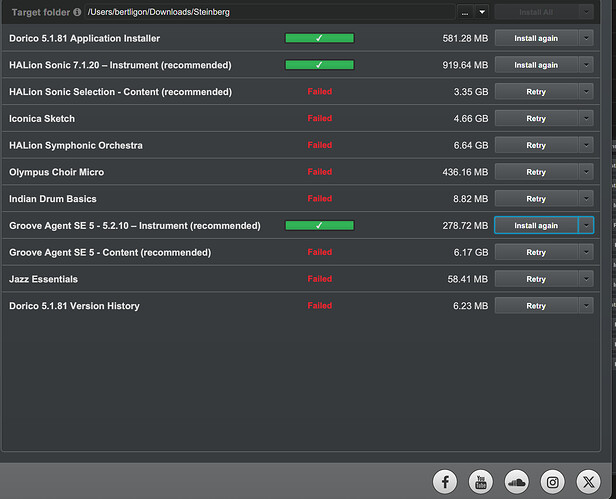Install again HALion Sonic 7.1.20 Instrument
This screenshot has width=616, height=499.
point(536,65)
